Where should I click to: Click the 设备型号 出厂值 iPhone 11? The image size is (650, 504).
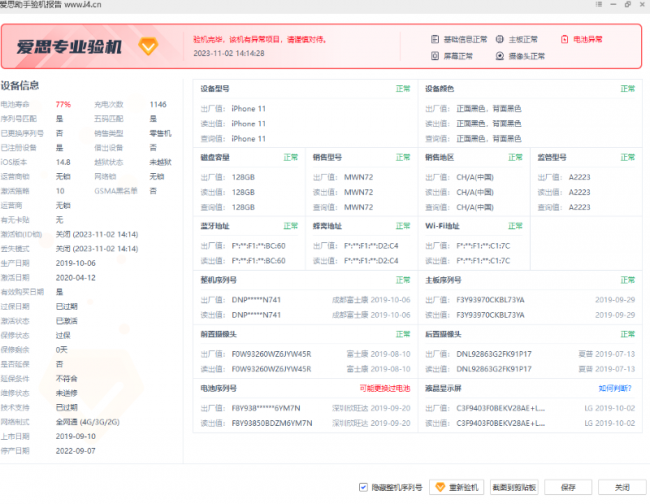248,109
